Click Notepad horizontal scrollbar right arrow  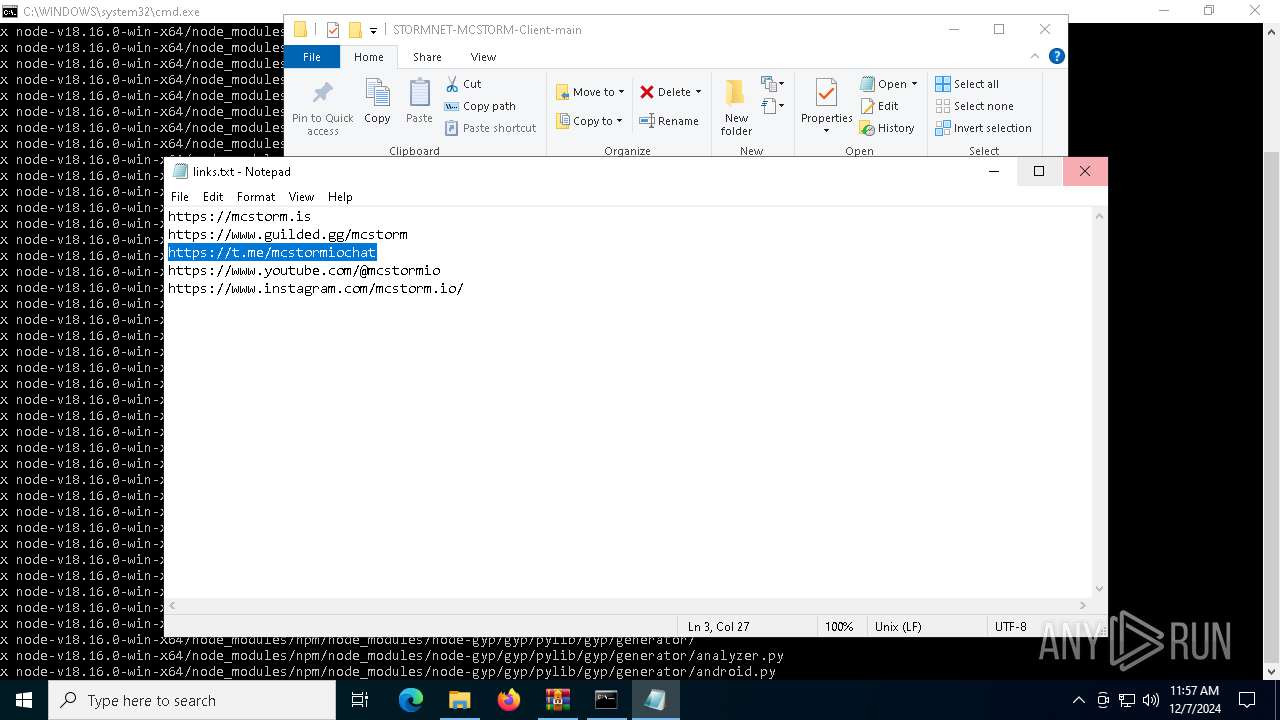1082,606
